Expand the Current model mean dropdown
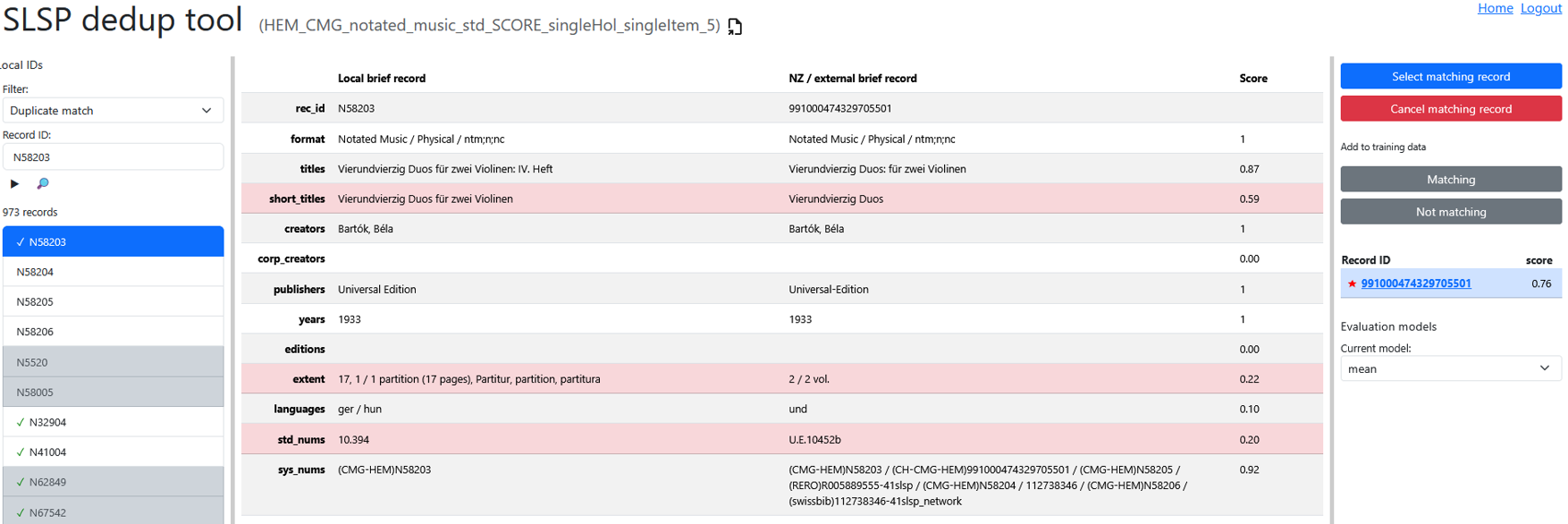 pos(1450,368)
